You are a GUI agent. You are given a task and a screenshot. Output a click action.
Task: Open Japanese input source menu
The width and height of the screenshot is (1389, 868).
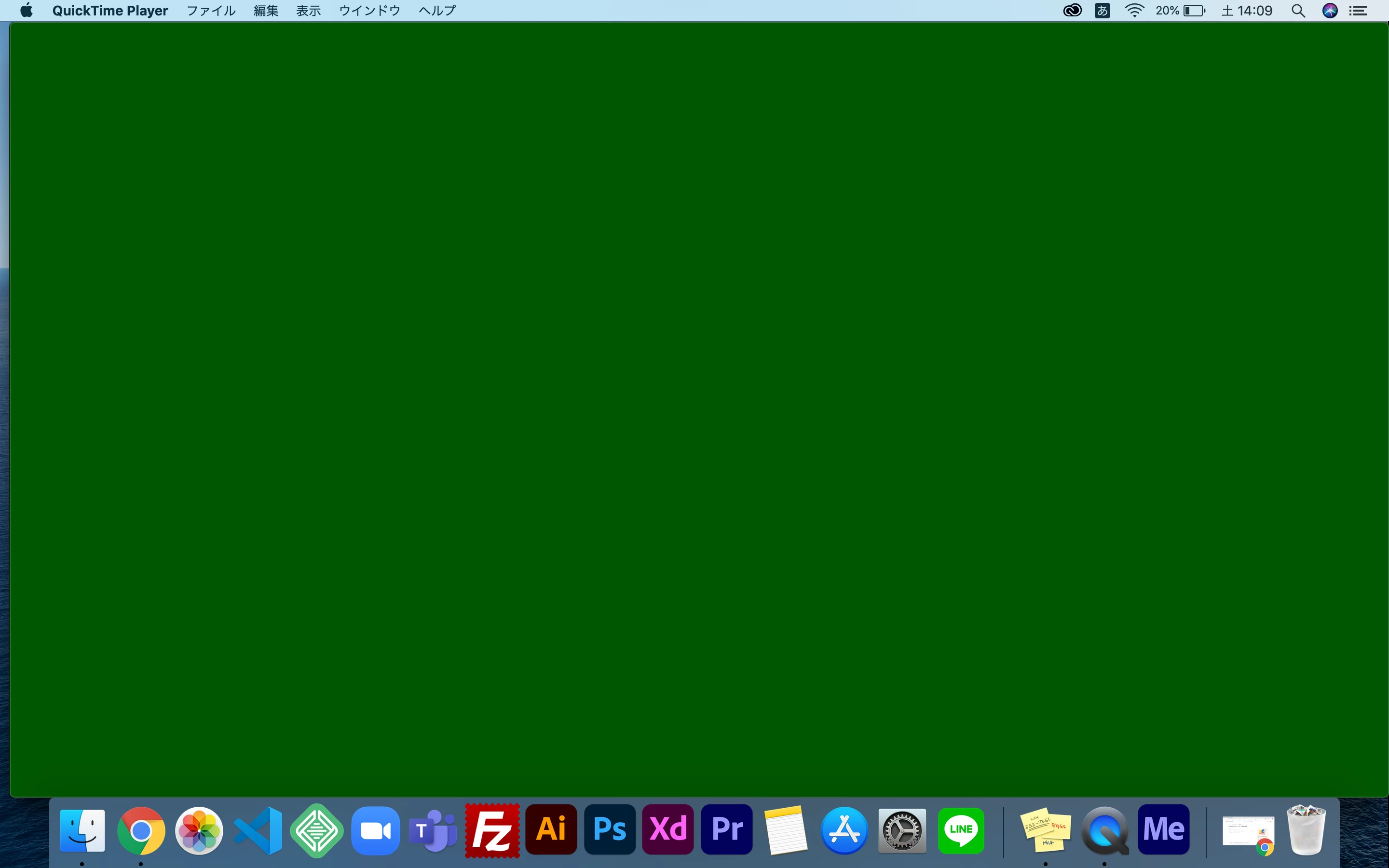pos(1102,10)
